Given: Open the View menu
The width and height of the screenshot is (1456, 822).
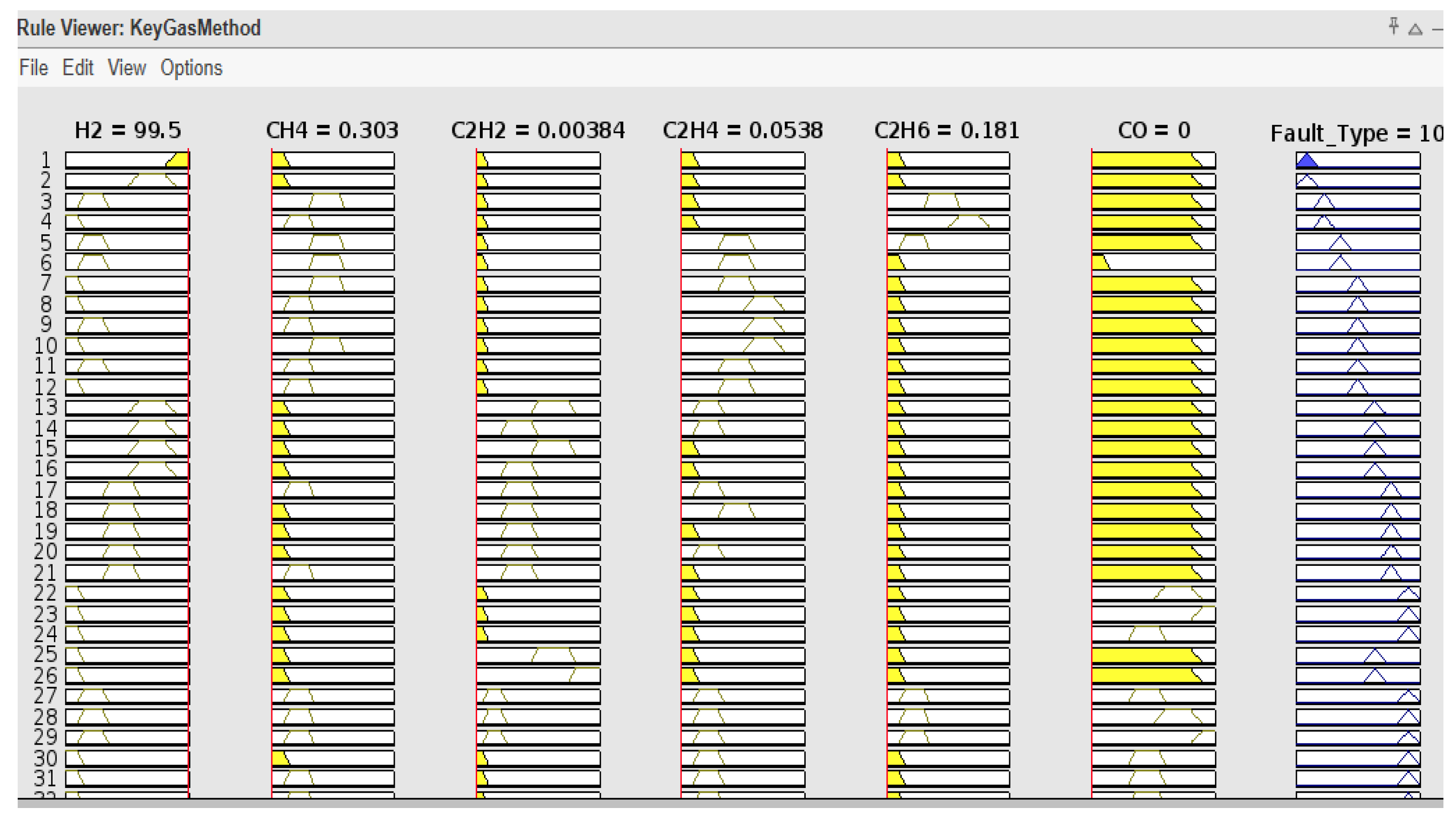Looking at the screenshot, I should click(127, 68).
